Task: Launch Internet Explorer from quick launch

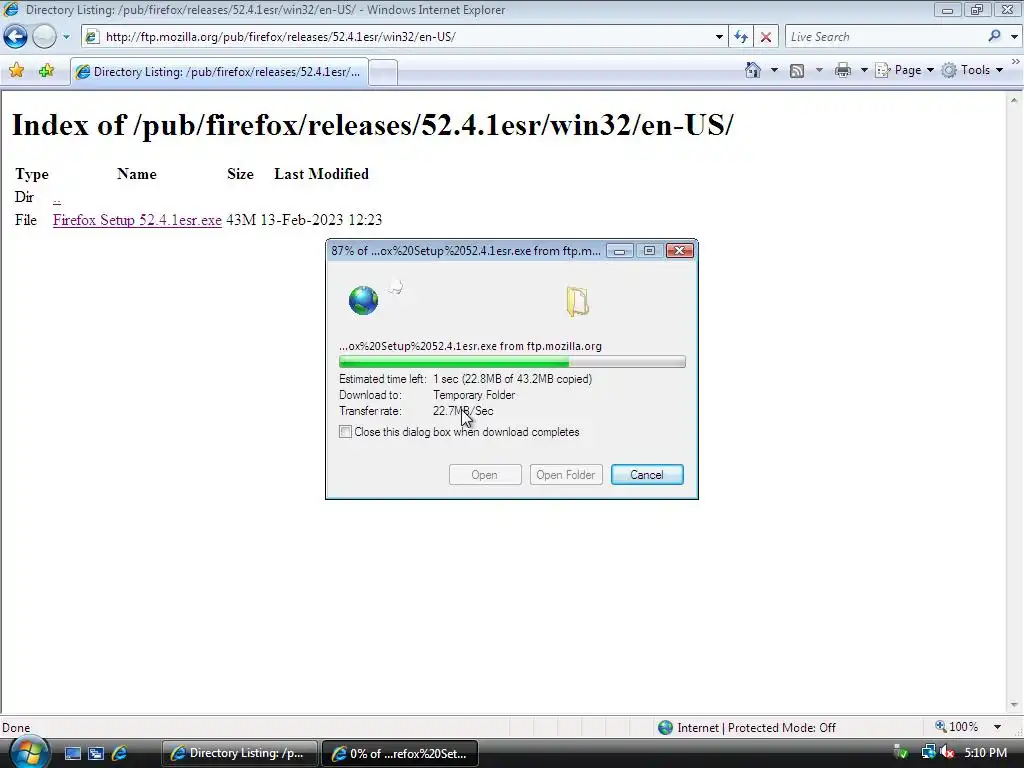Action: click(x=120, y=754)
